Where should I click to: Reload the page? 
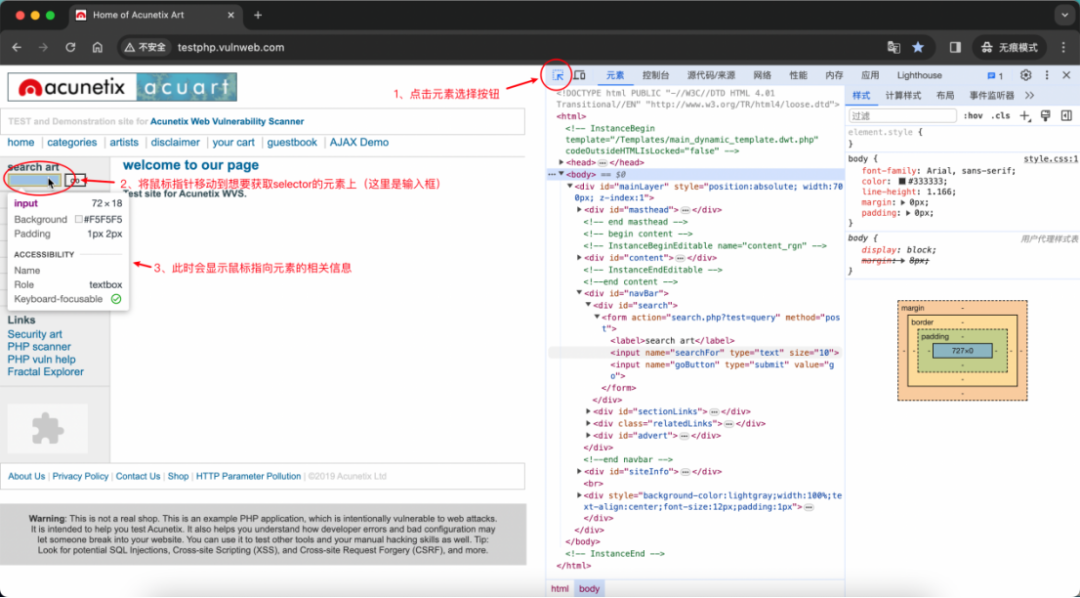click(x=70, y=48)
